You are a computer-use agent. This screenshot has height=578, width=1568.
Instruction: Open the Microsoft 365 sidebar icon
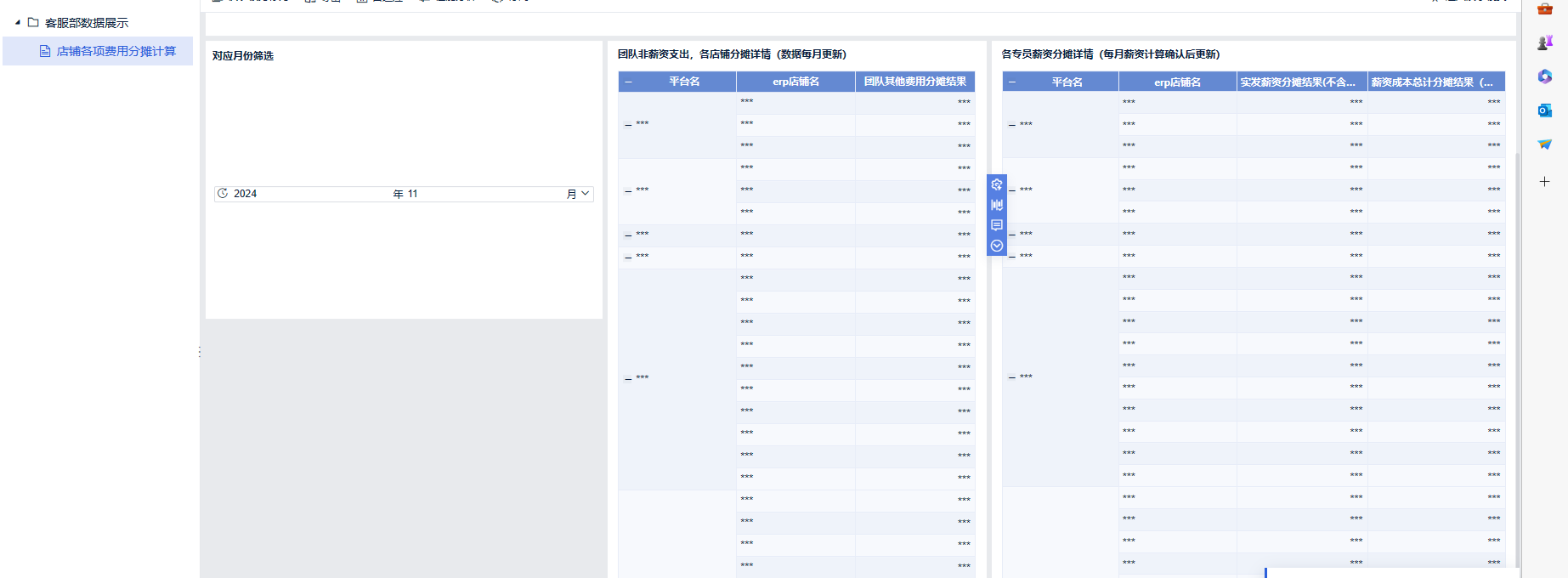point(1545,76)
